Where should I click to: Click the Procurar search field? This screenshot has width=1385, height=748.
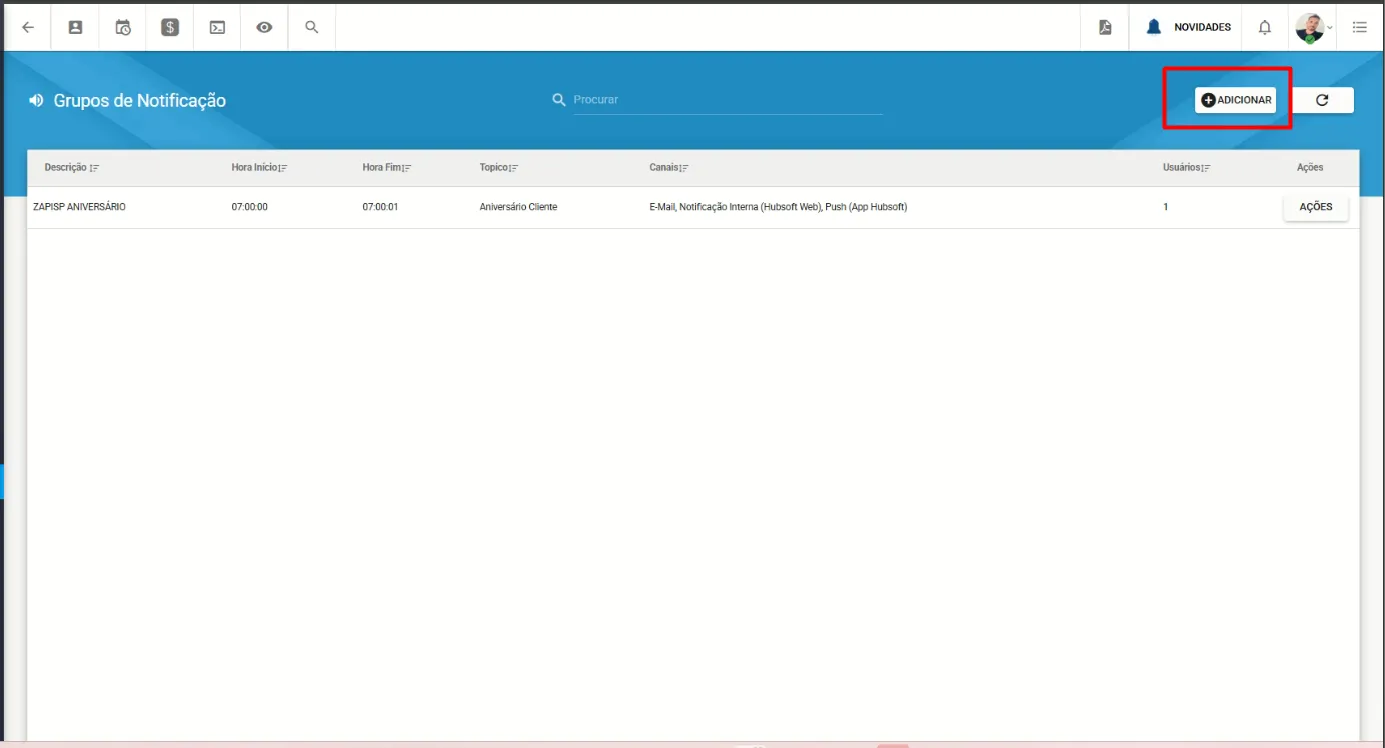[x=727, y=100]
